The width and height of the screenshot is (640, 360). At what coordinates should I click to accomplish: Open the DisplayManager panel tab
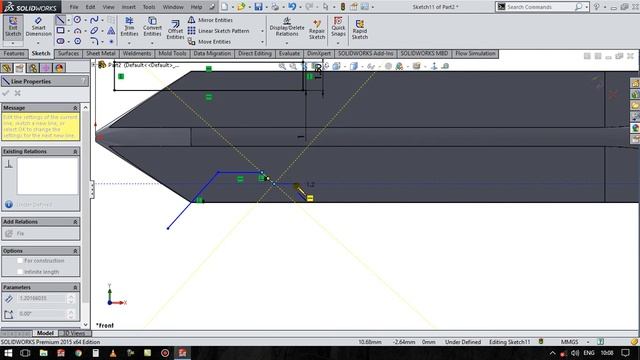(59, 68)
